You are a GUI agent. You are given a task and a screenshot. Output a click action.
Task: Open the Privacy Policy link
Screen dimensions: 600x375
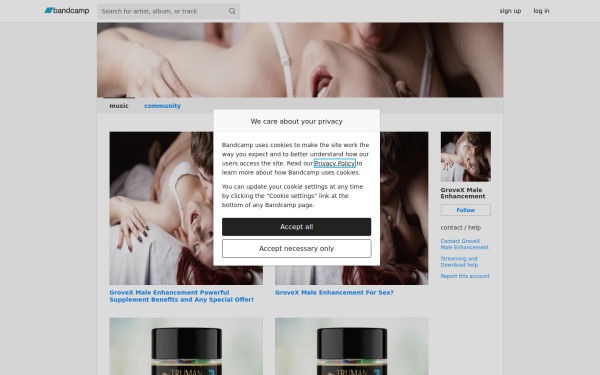coord(335,163)
